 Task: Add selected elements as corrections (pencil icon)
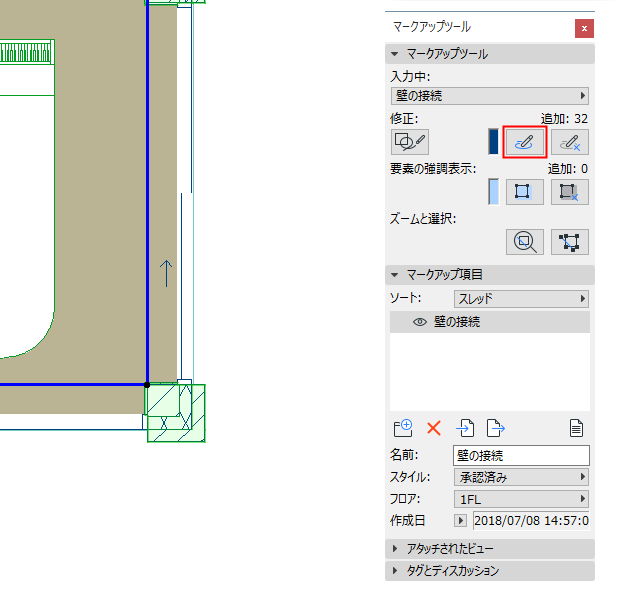pyautogui.click(x=524, y=142)
